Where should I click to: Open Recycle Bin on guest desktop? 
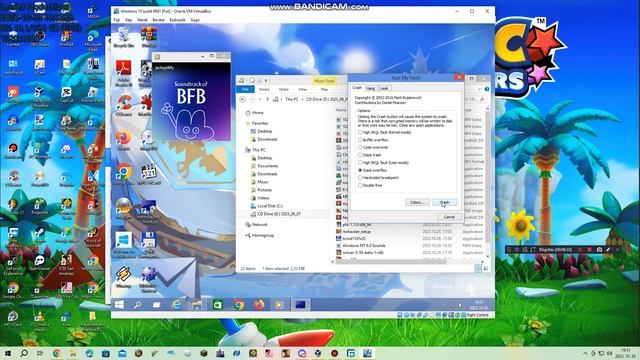coord(123,37)
